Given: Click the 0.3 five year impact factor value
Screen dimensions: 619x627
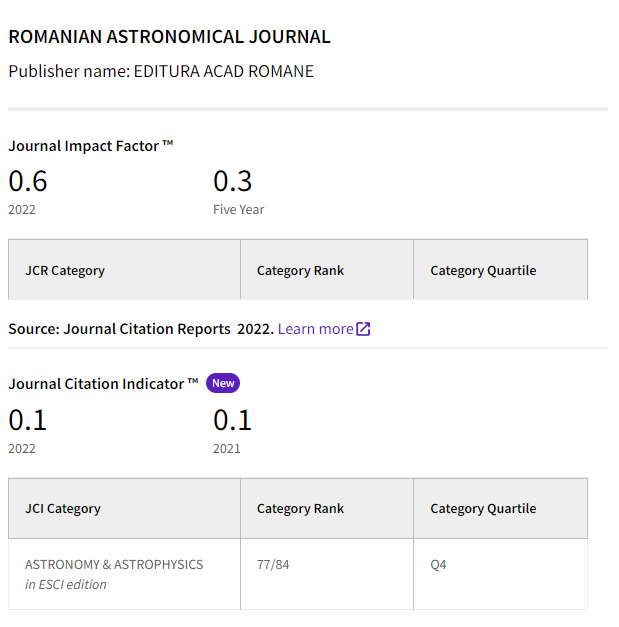Looking at the screenshot, I should pyautogui.click(x=232, y=181).
